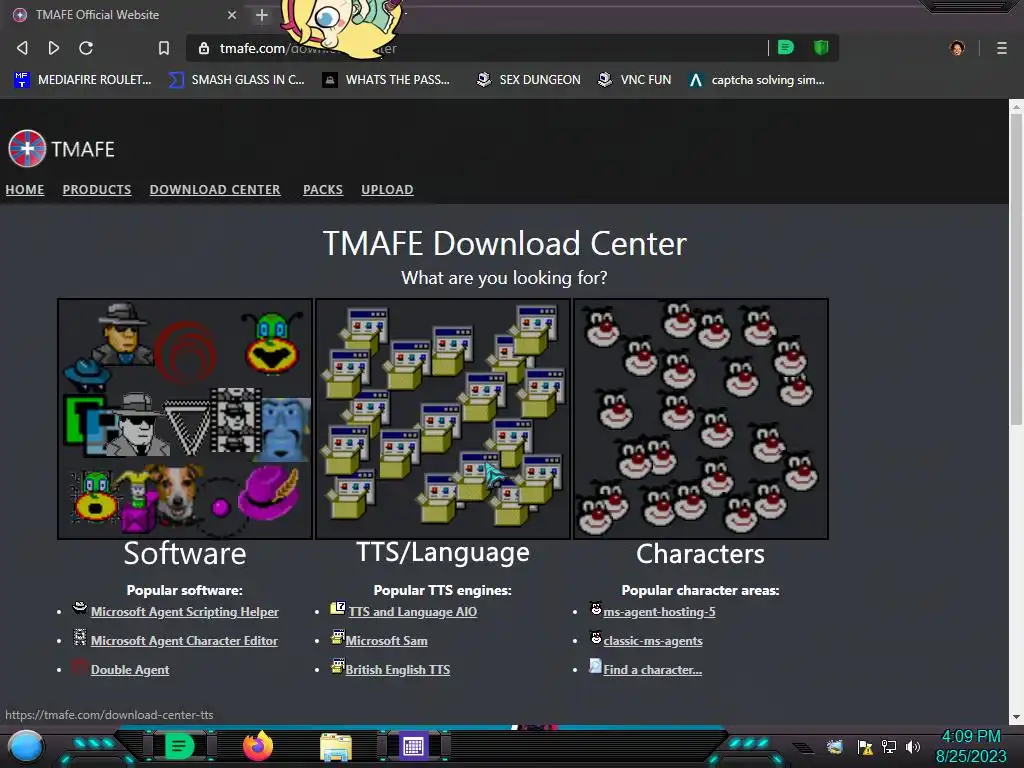Close the TMAFE Official Website tab

tap(232, 14)
